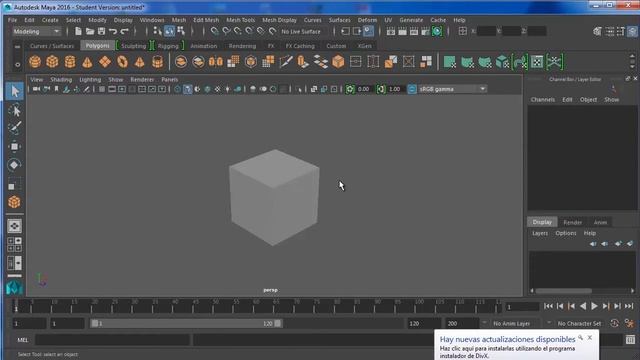Open the viewport Shading menu
The image size is (640, 360).
coord(61,80)
